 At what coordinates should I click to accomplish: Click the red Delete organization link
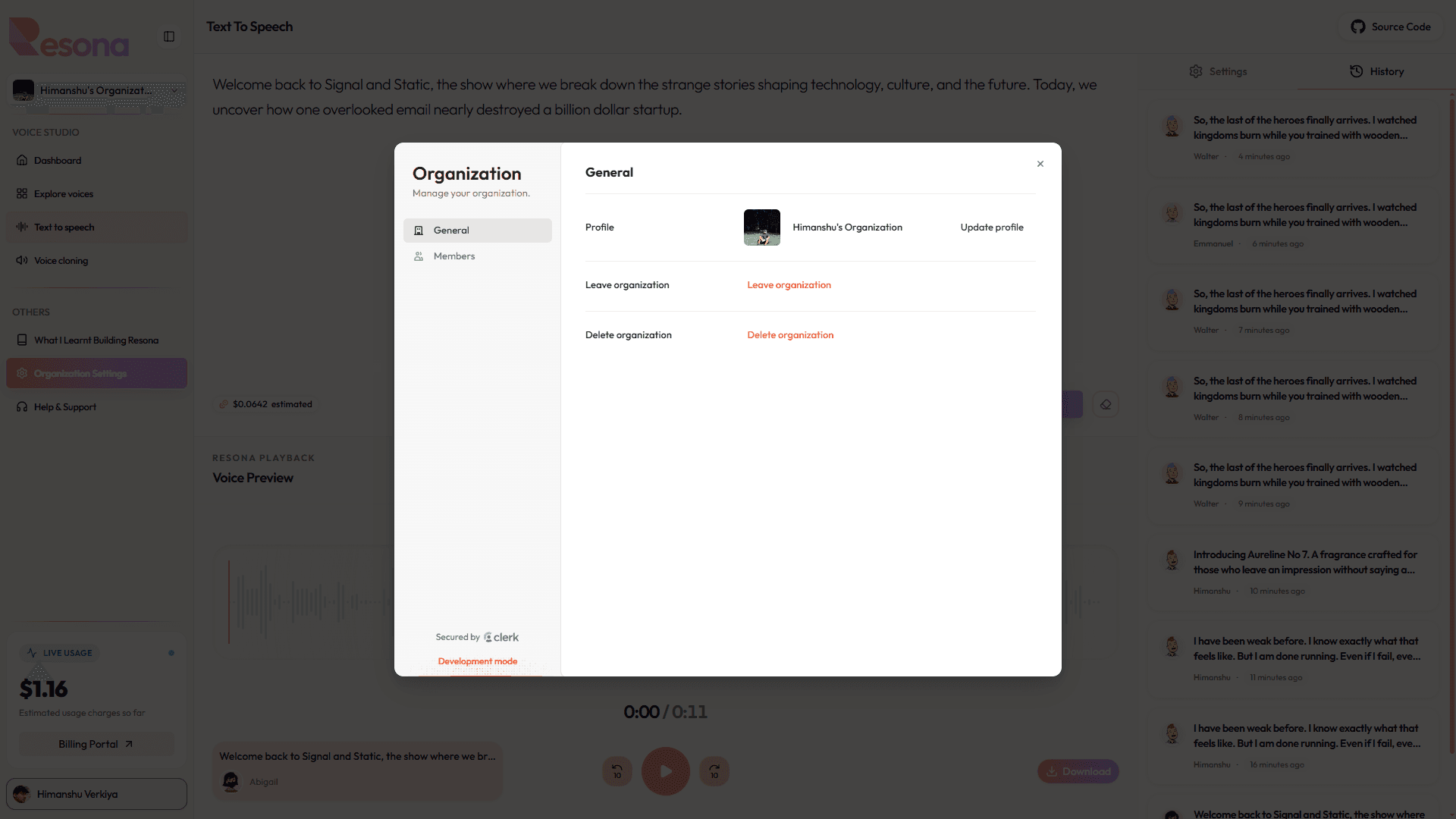pos(790,335)
